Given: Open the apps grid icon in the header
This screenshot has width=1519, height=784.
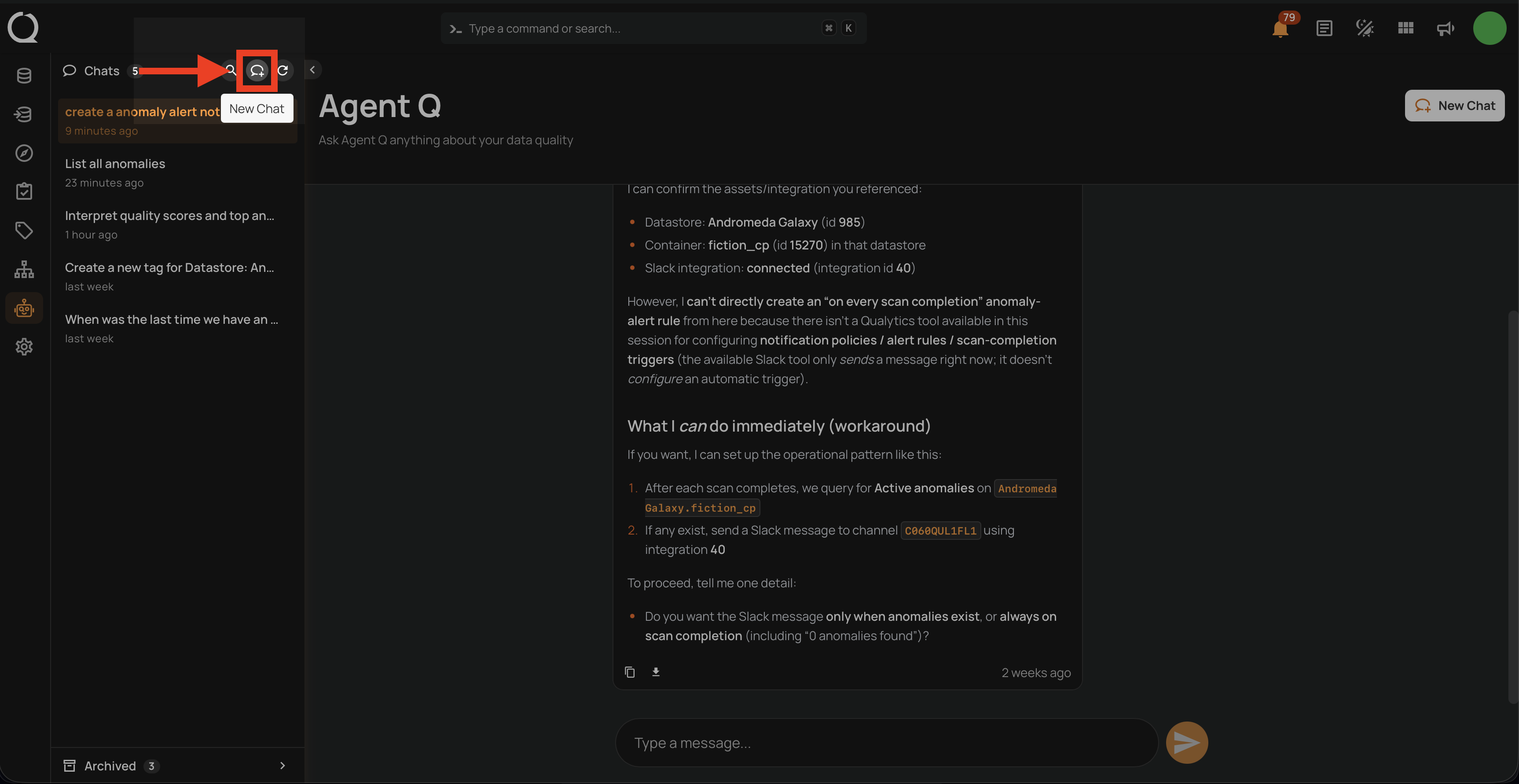Looking at the screenshot, I should pos(1405,28).
